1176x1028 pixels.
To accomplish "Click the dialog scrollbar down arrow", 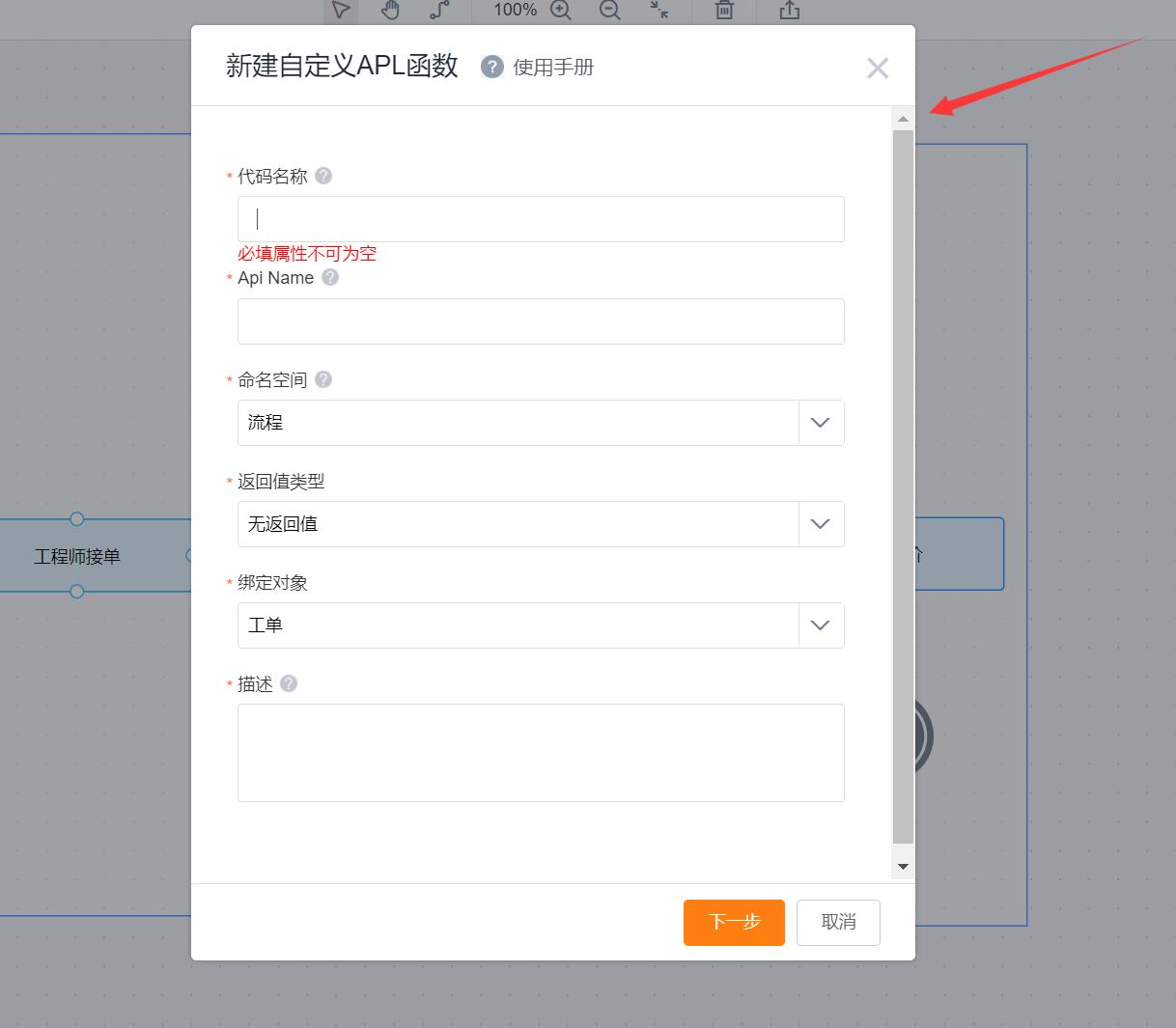I will [903, 867].
